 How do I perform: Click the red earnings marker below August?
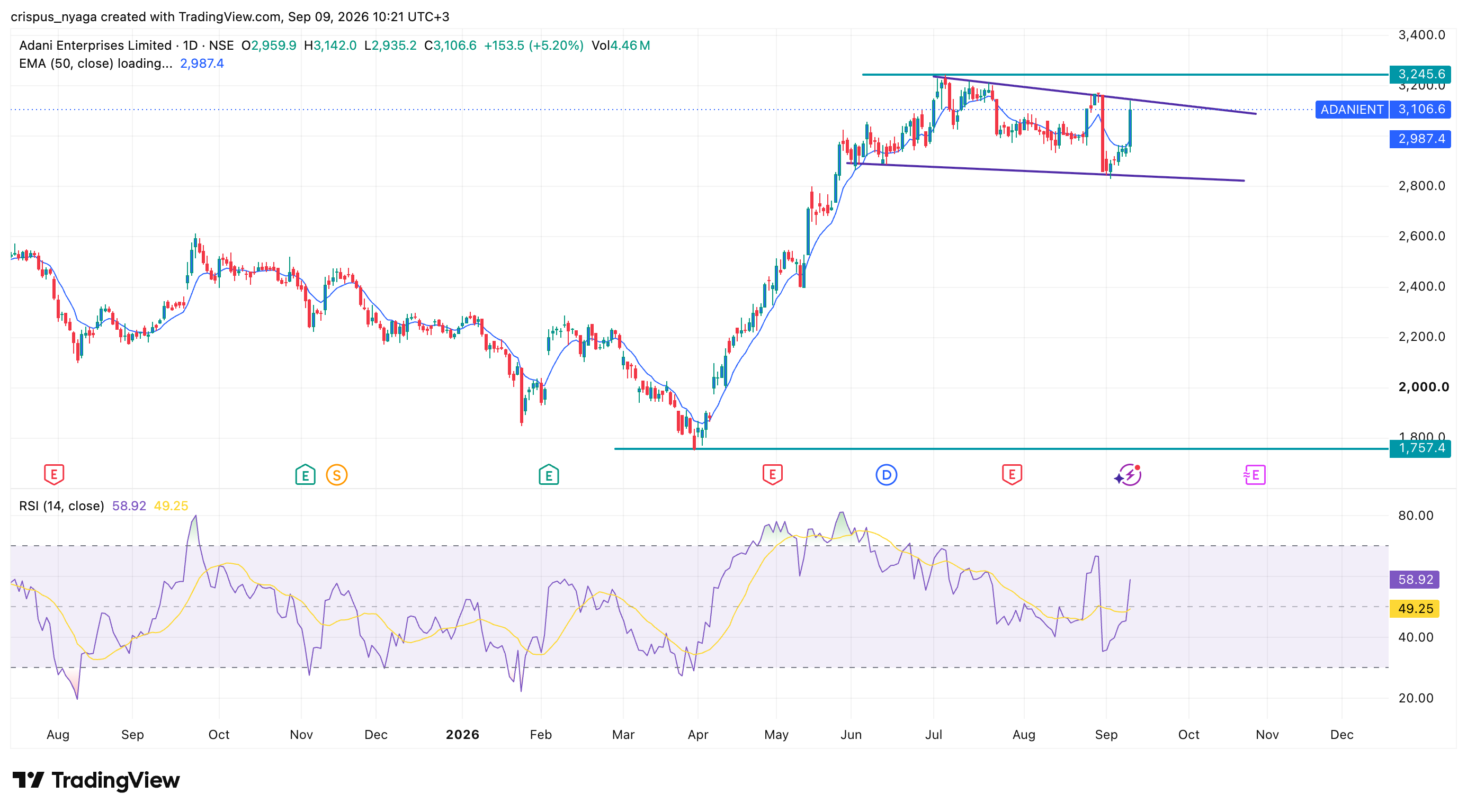[x=54, y=475]
